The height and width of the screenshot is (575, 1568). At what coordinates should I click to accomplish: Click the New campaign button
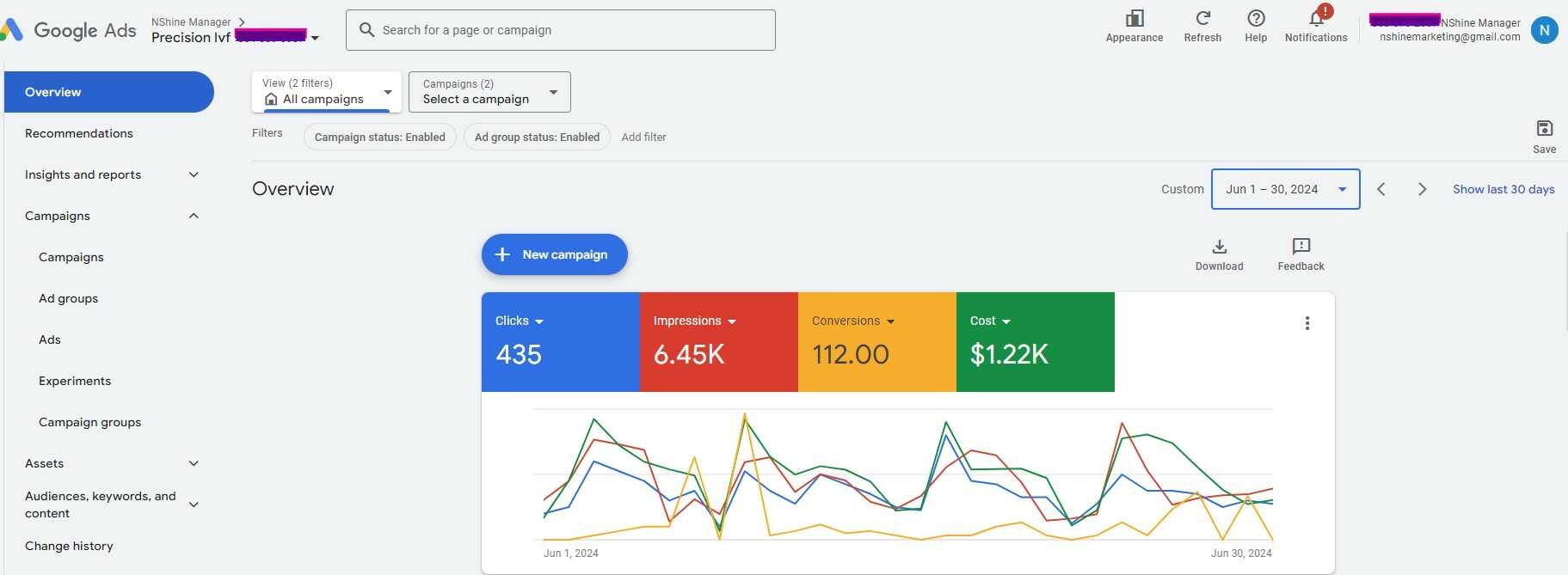point(554,254)
